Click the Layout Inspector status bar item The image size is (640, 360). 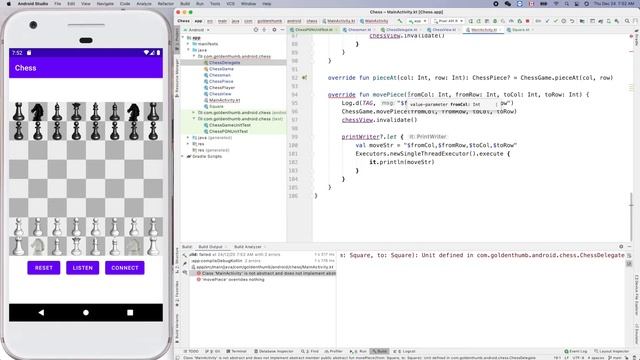611,351
